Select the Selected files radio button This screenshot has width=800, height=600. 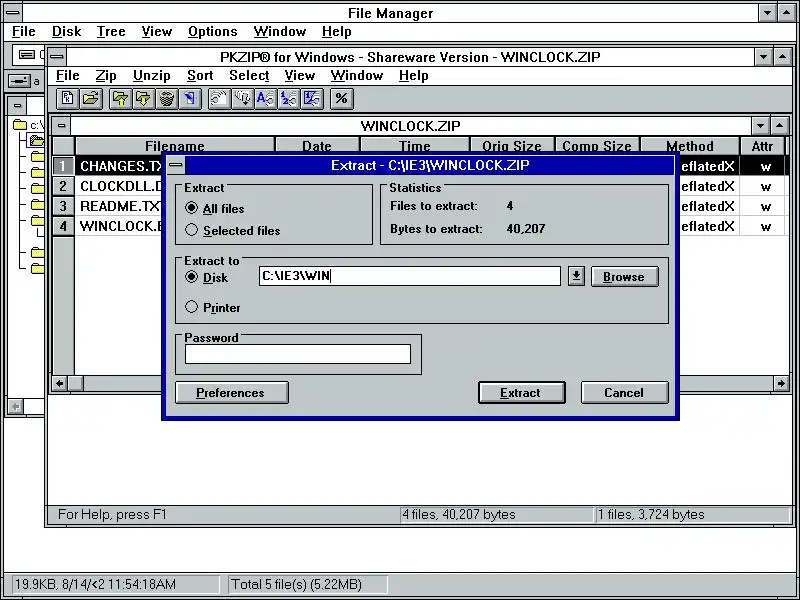click(x=232, y=230)
